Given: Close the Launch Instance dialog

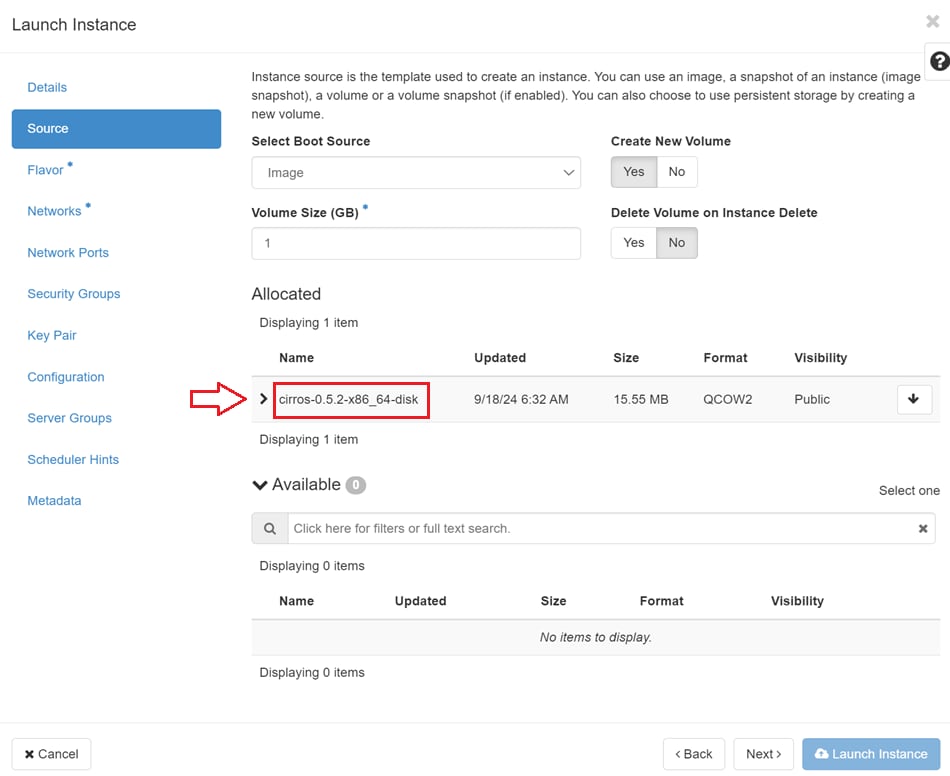Looking at the screenshot, I should (x=932, y=22).
